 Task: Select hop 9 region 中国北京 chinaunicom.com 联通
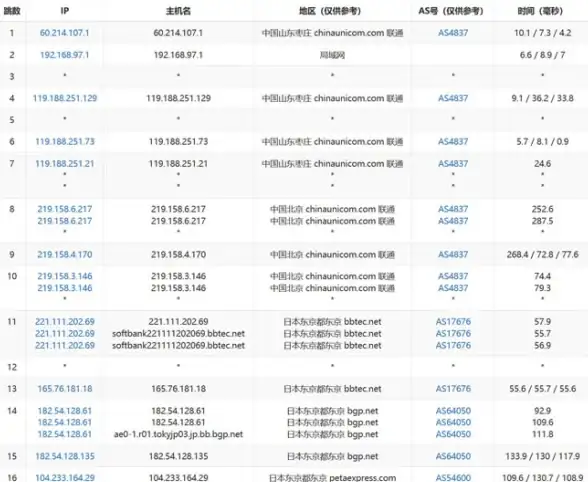point(332,255)
